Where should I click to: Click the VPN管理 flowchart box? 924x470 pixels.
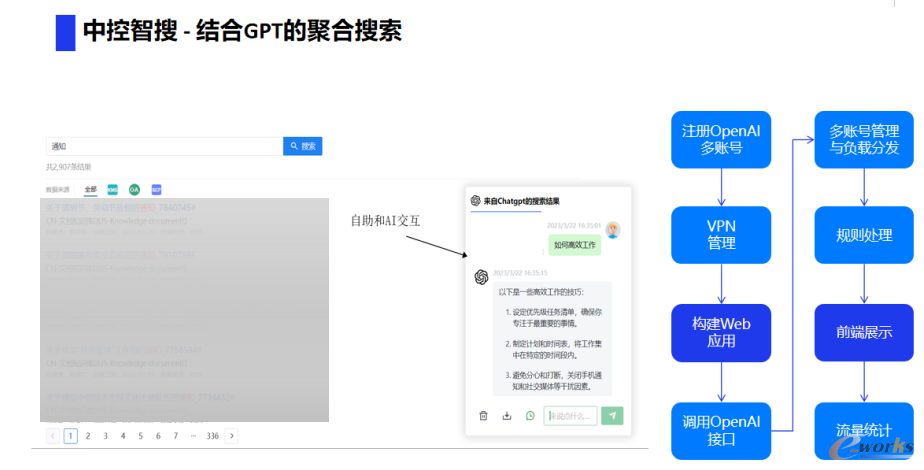point(721,235)
